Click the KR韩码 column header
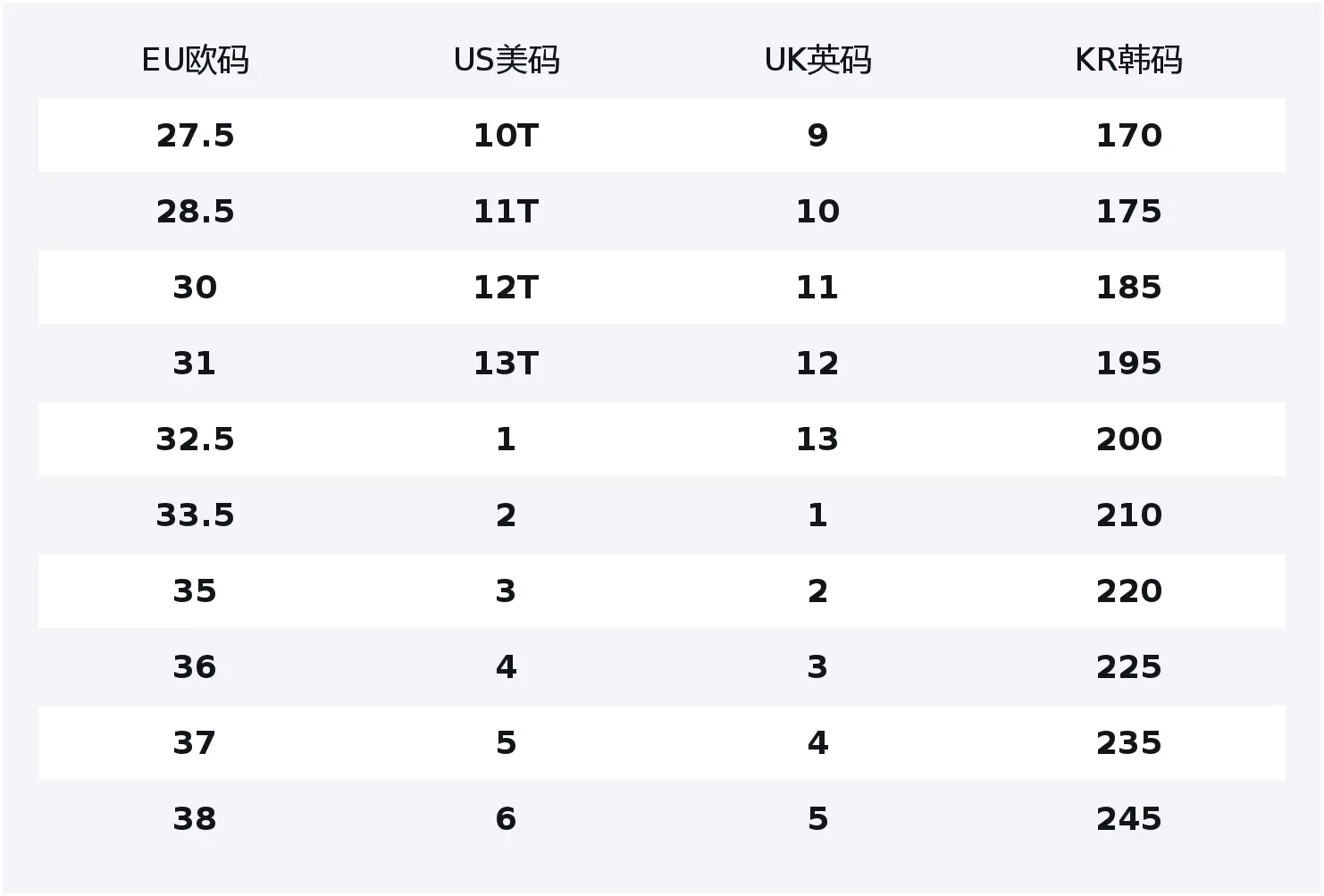This screenshot has width=1324, height=896. (x=1128, y=60)
